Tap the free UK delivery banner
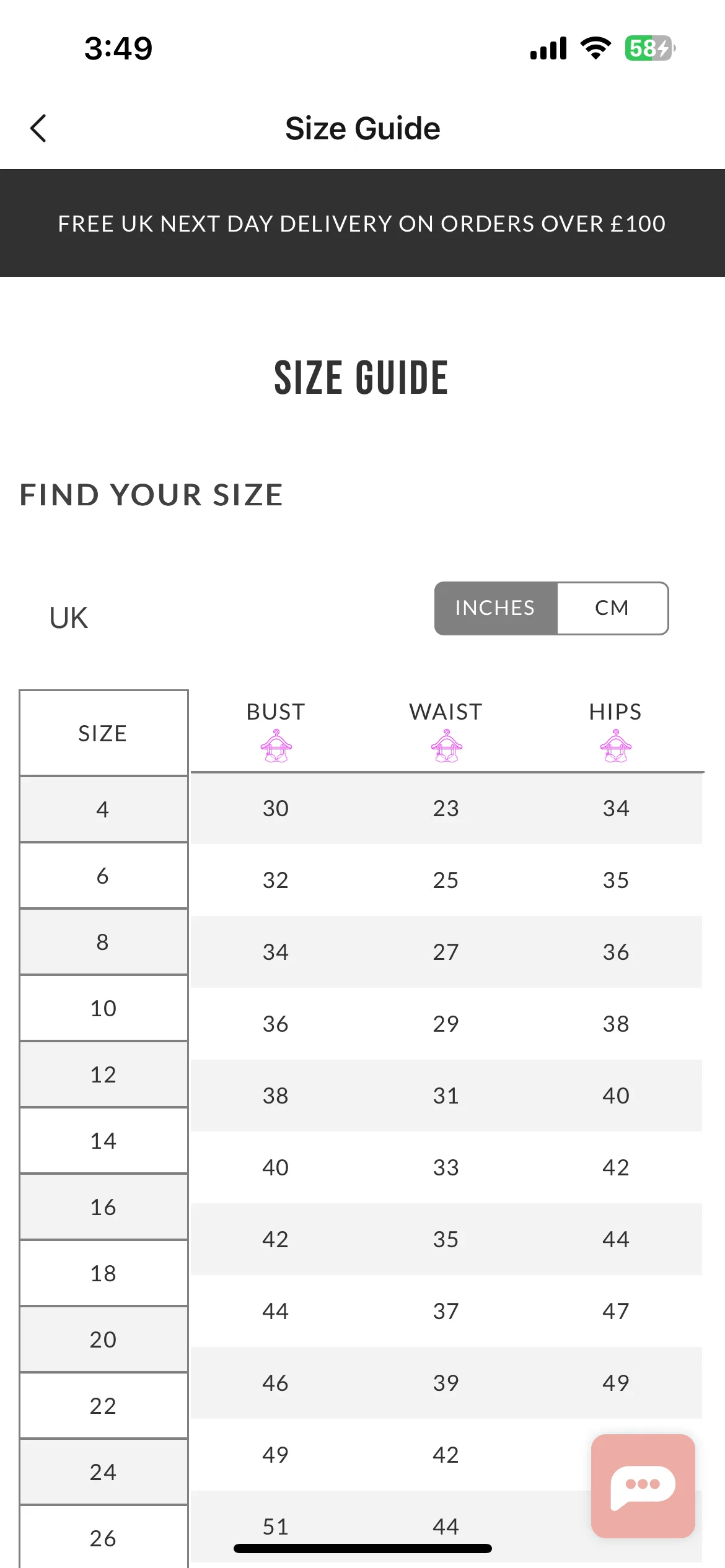This screenshot has width=725, height=1568. click(x=362, y=223)
